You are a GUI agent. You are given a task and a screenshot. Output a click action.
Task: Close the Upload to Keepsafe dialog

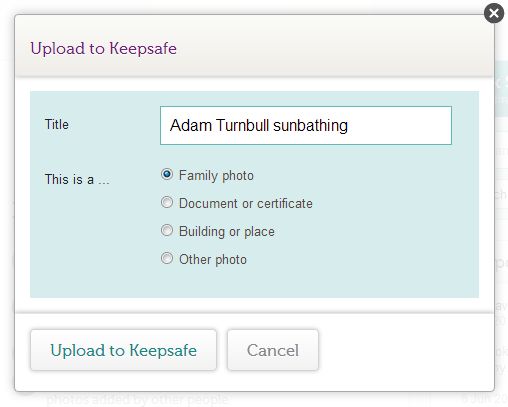tap(494, 13)
